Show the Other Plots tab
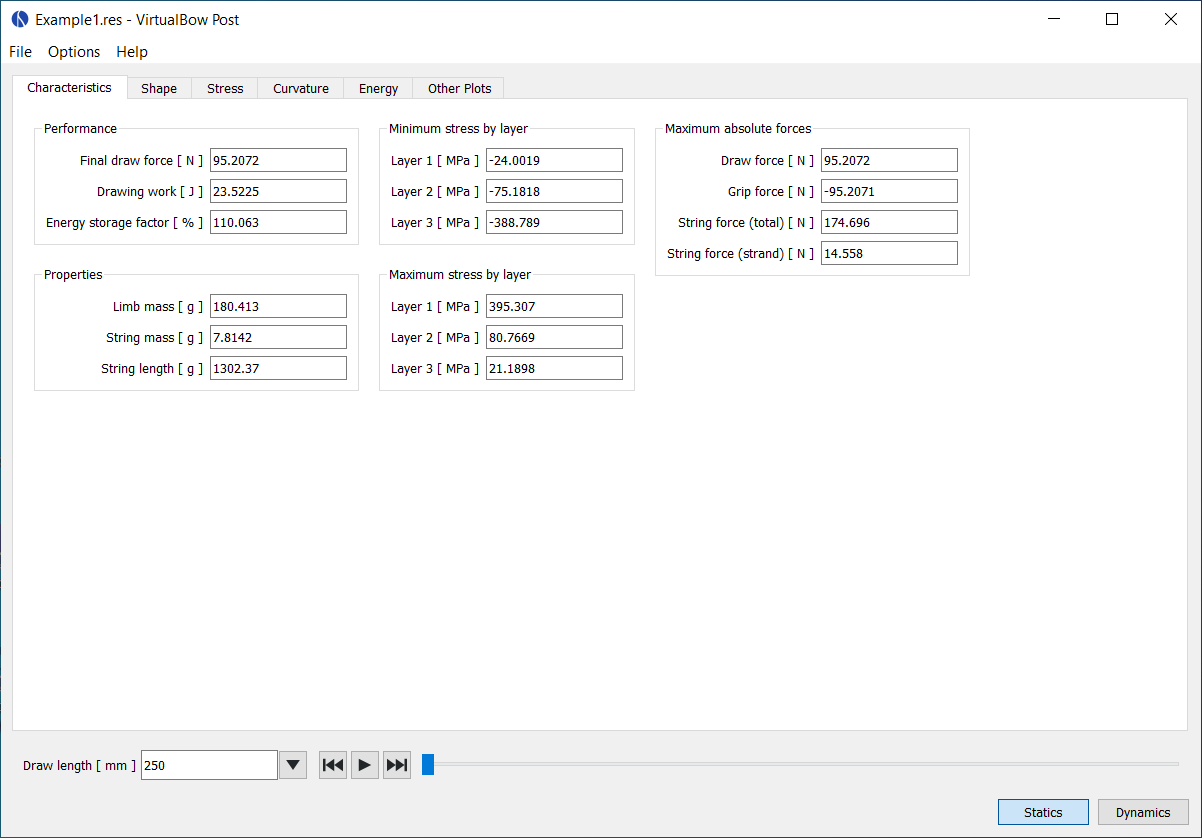The height and width of the screenshot is (838, 1202). coord(459,88)
